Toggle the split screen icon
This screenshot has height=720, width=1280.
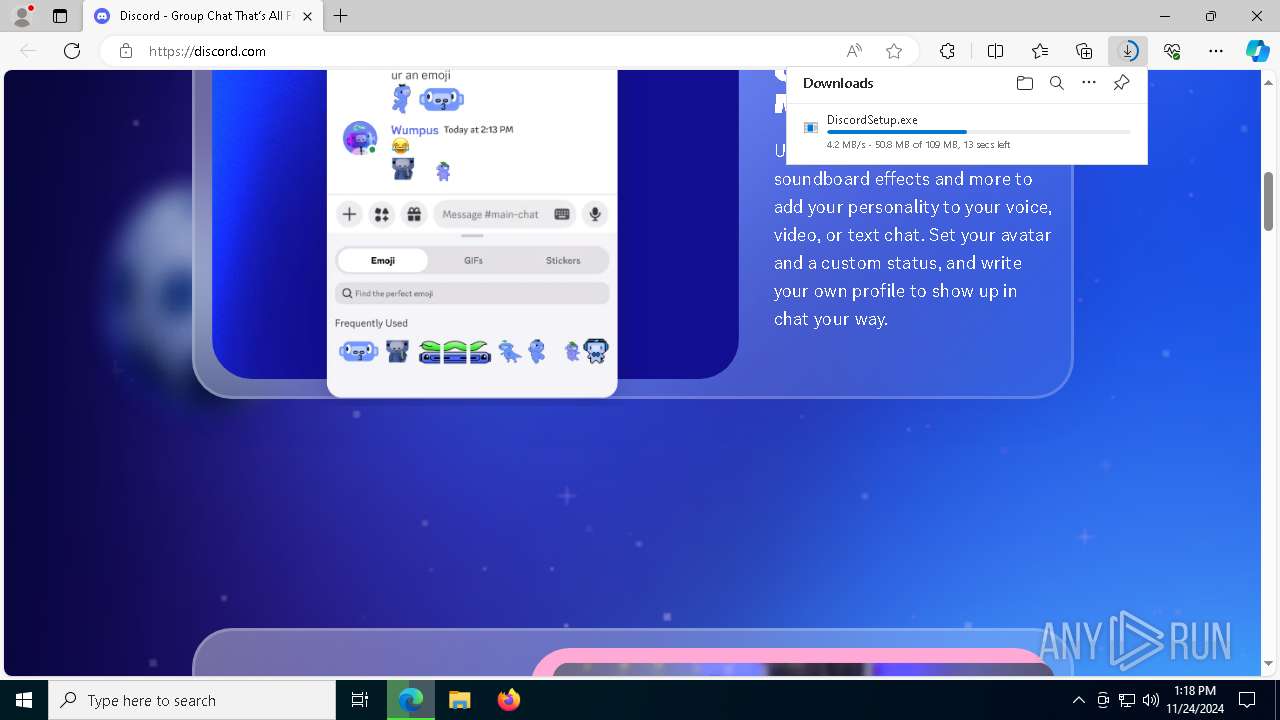coord(996,51)
